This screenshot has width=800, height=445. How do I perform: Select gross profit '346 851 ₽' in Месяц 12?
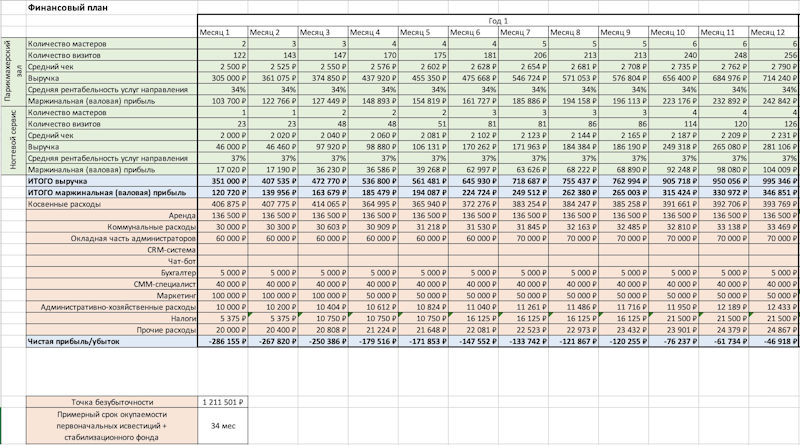point(773,192)
